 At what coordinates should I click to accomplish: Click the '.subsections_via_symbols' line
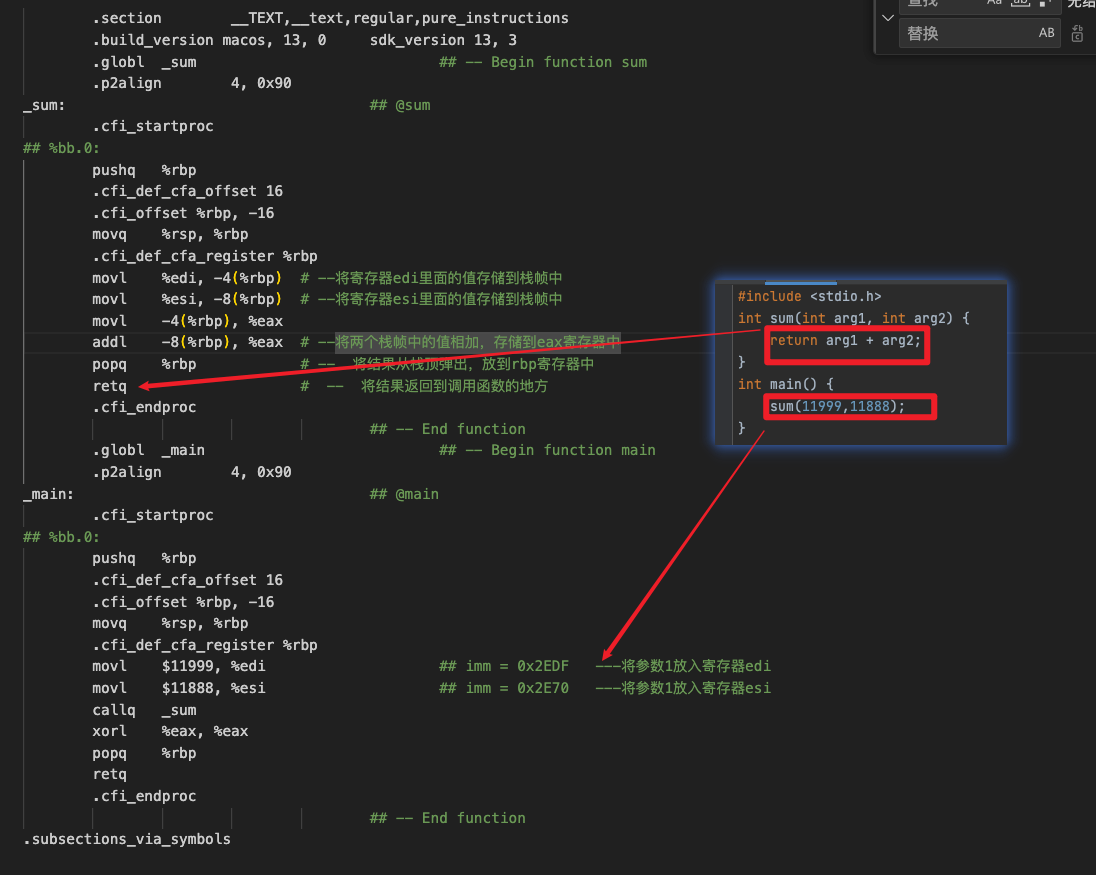(x=127, y=839)
